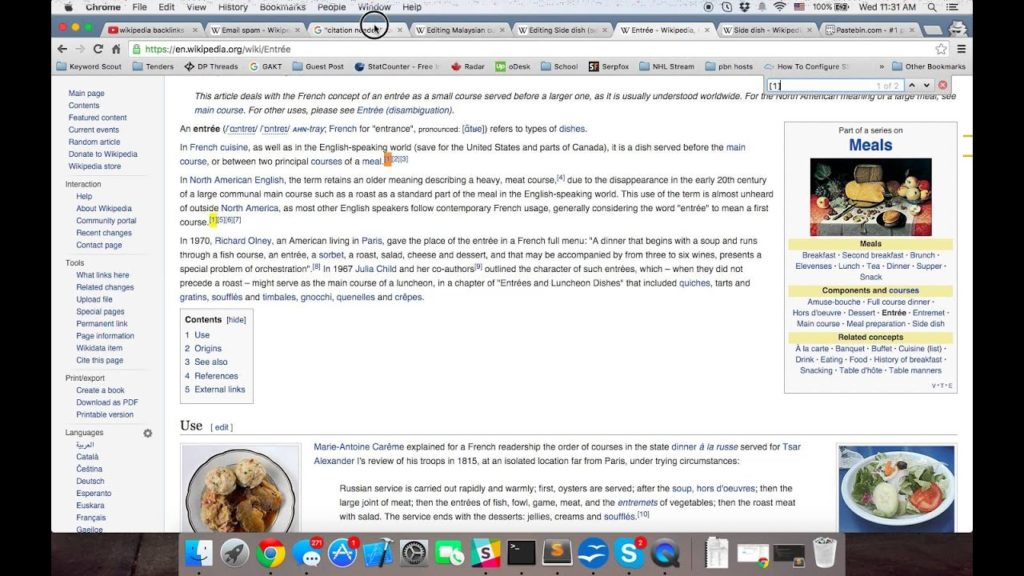The height and width of the screenshot is (576, 1024).
Task: Open Dropbox menu bar icon
Action: pos(744,7)
